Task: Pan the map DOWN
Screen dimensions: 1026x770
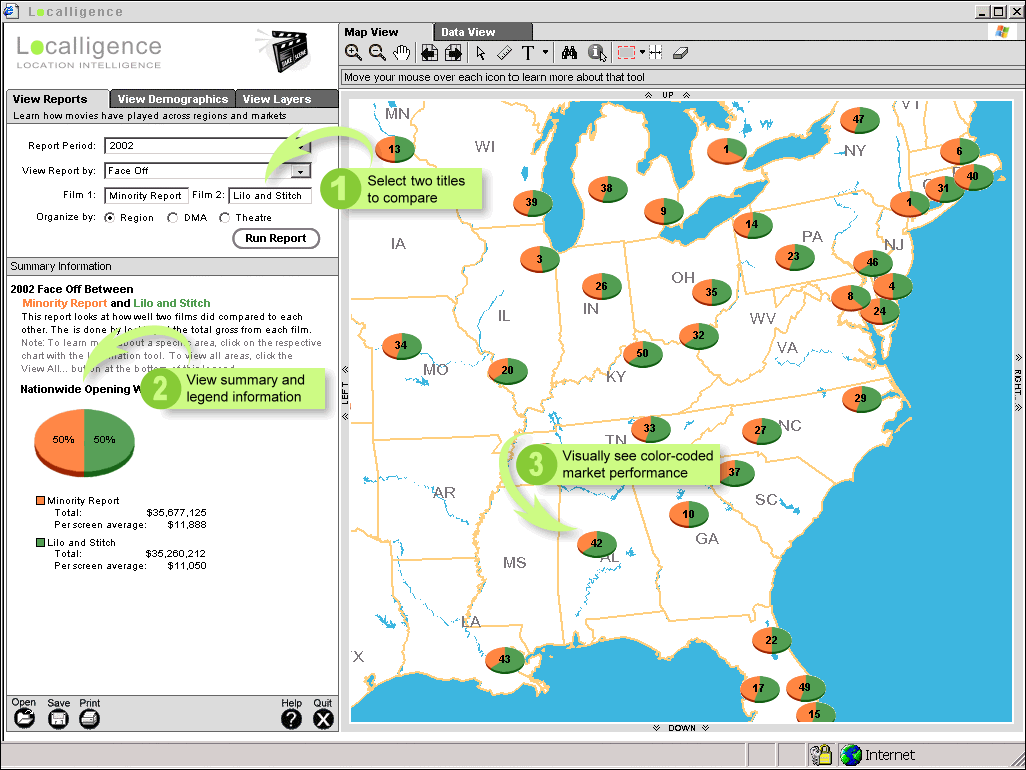Action: [x=681, y=728]
